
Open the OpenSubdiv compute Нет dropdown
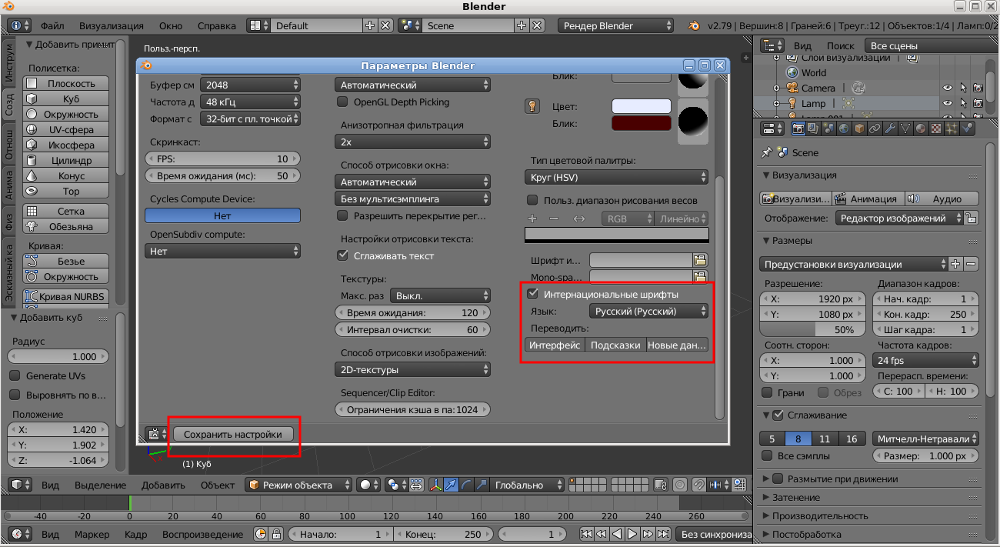(223, 251)
